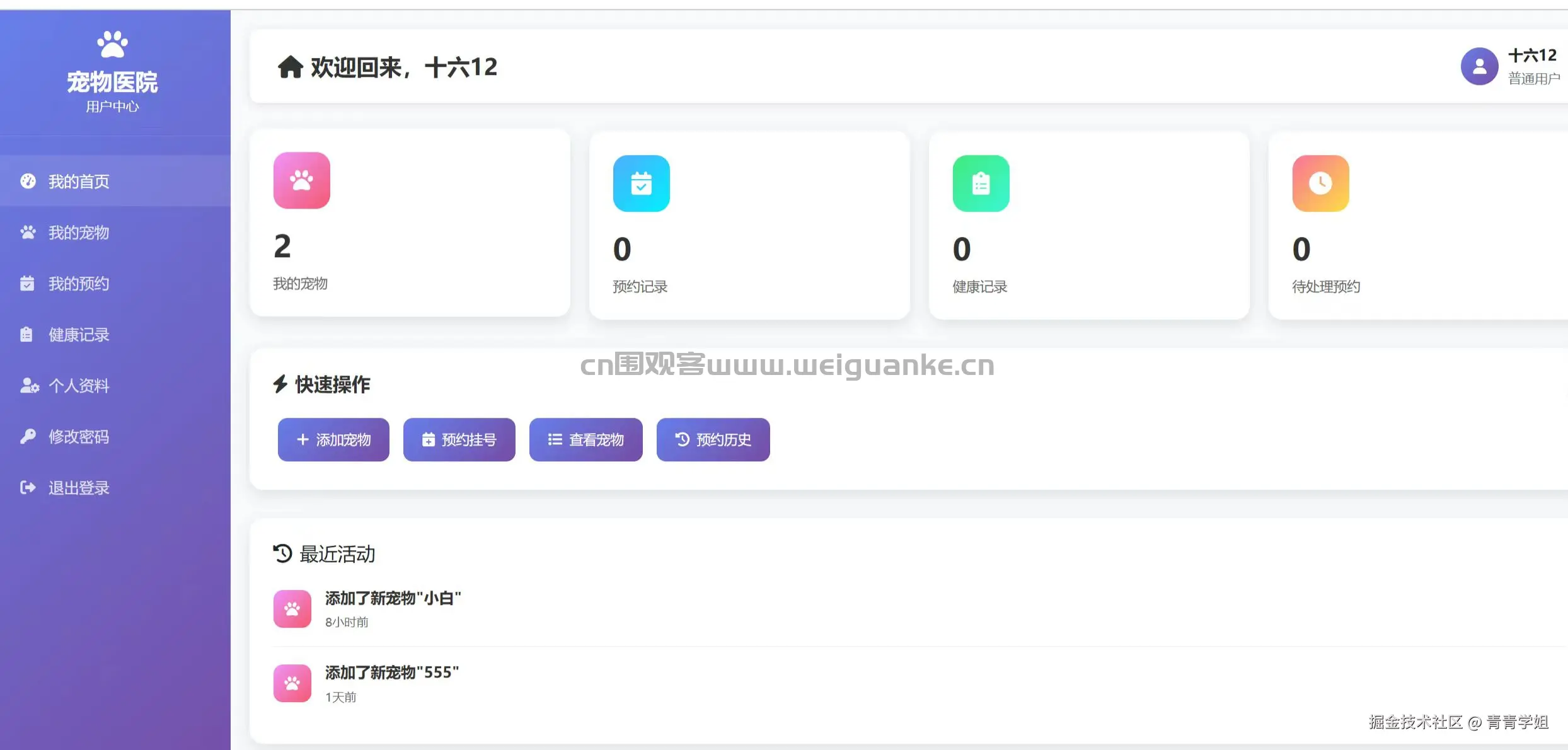Click the paw icon beside 添加了新宠物"小白"
Viewport: 1568px width, 750px height.
292,609
